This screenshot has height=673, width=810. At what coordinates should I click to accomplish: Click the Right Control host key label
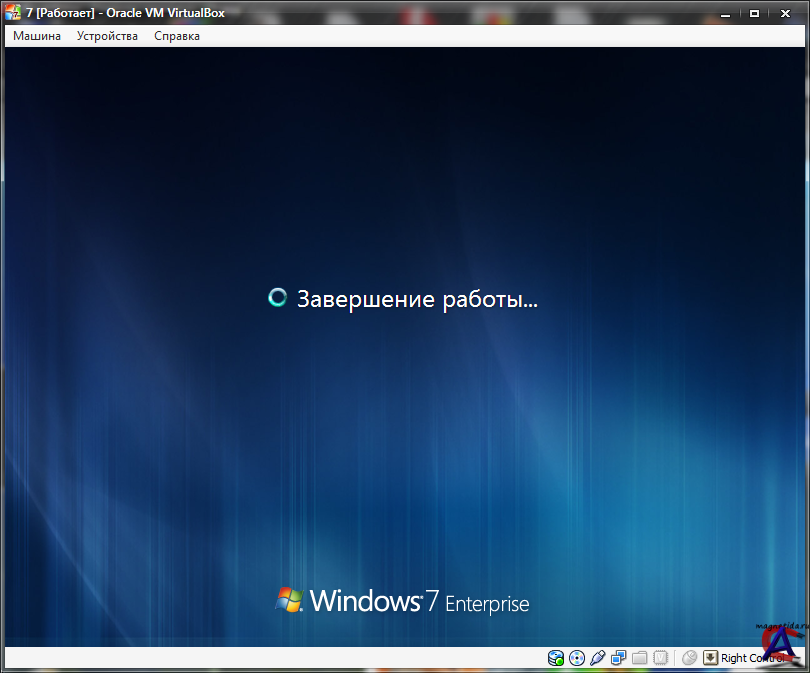752,658
